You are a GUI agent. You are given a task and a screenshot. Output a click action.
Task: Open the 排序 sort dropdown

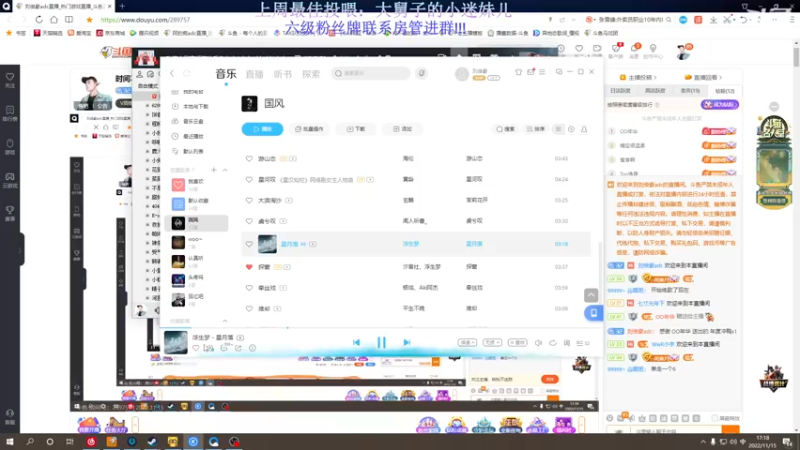[x=535, y=129]
